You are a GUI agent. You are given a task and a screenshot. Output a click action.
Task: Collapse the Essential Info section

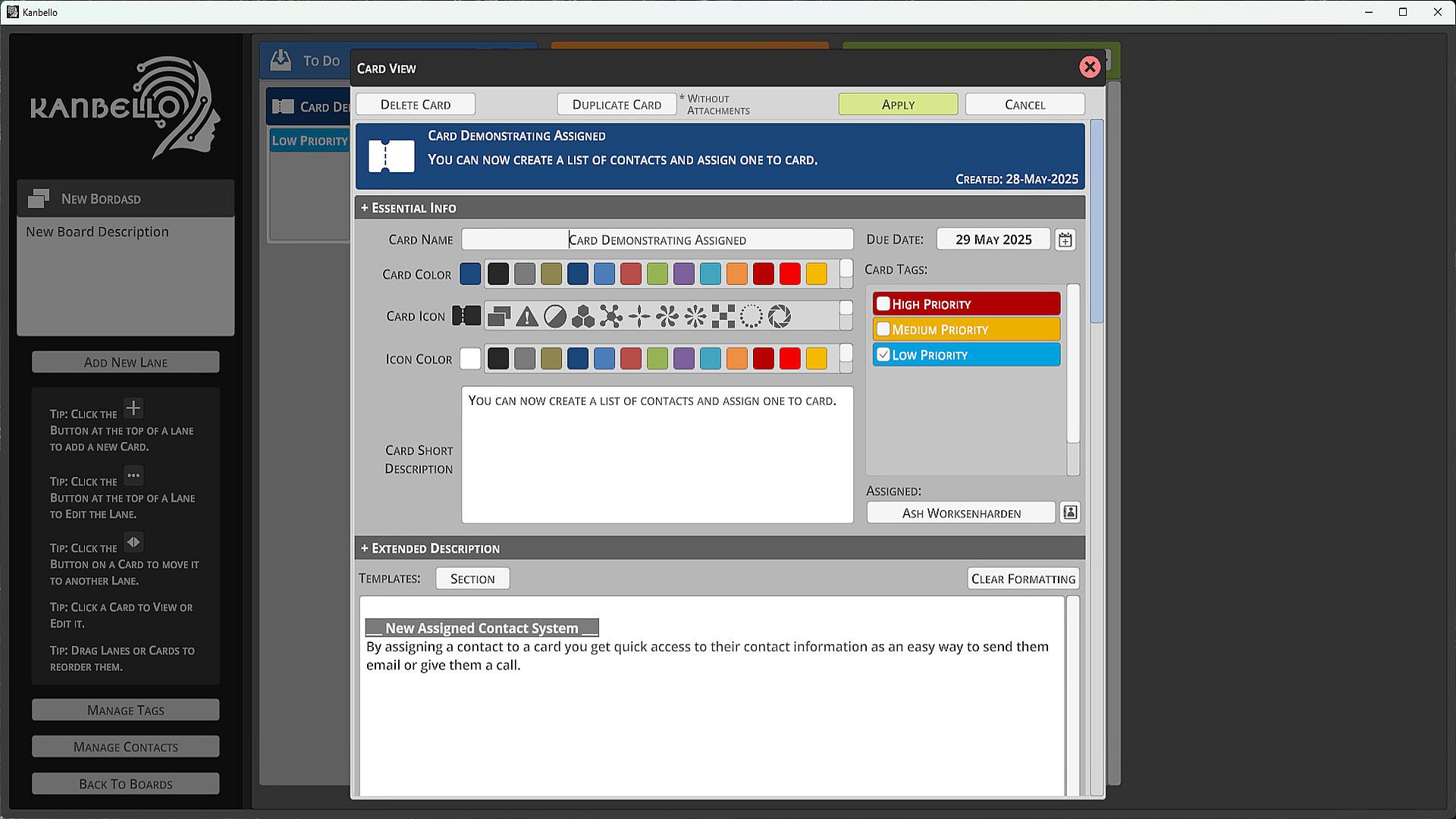coord(408,208)
